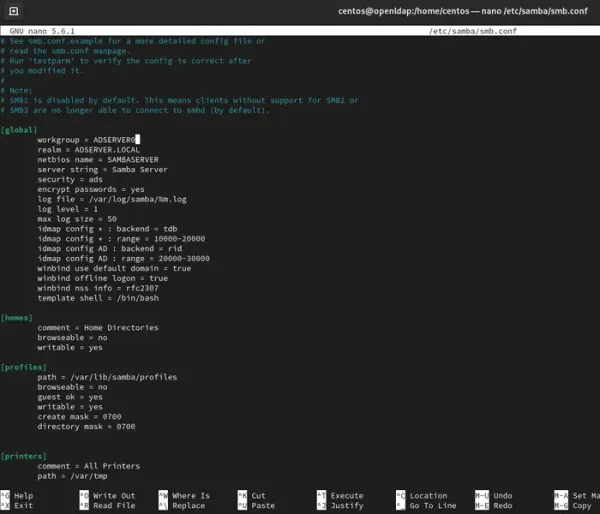Select Read File in the shortcut bar
Viewport: 600px width, 514px height.
click(113, 506)
